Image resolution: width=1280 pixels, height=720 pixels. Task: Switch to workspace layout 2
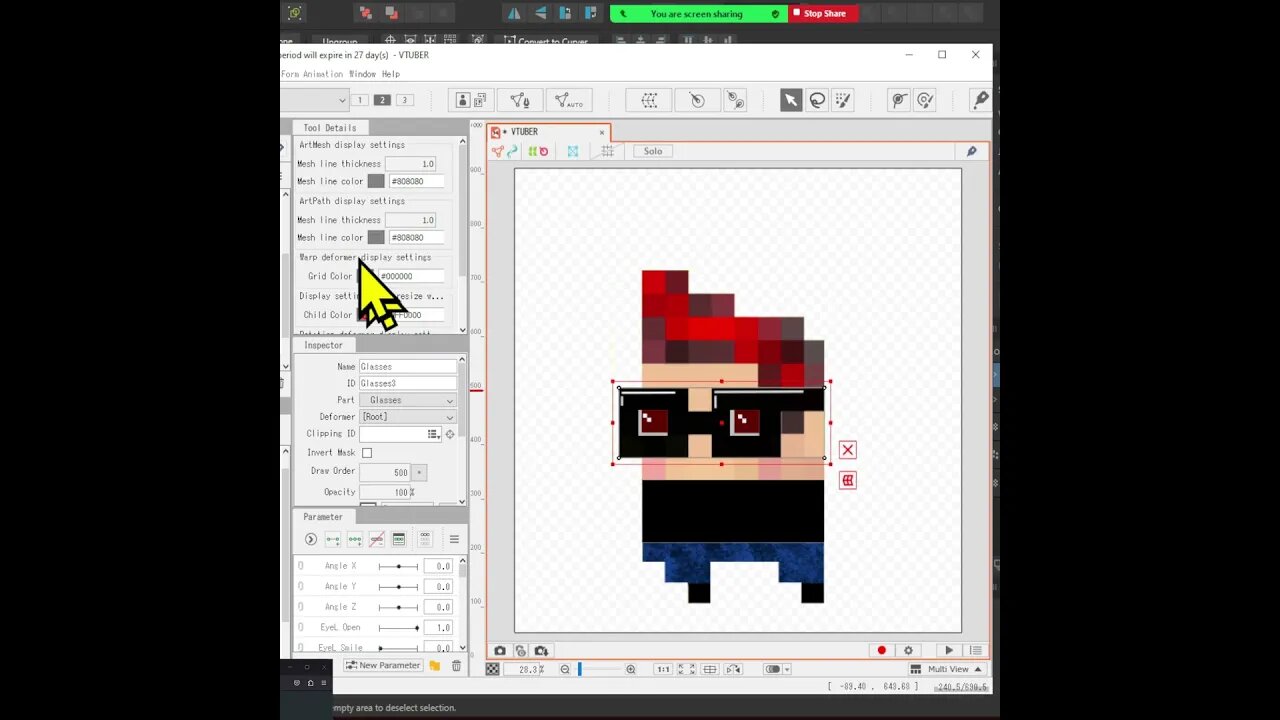coord(382,100)
